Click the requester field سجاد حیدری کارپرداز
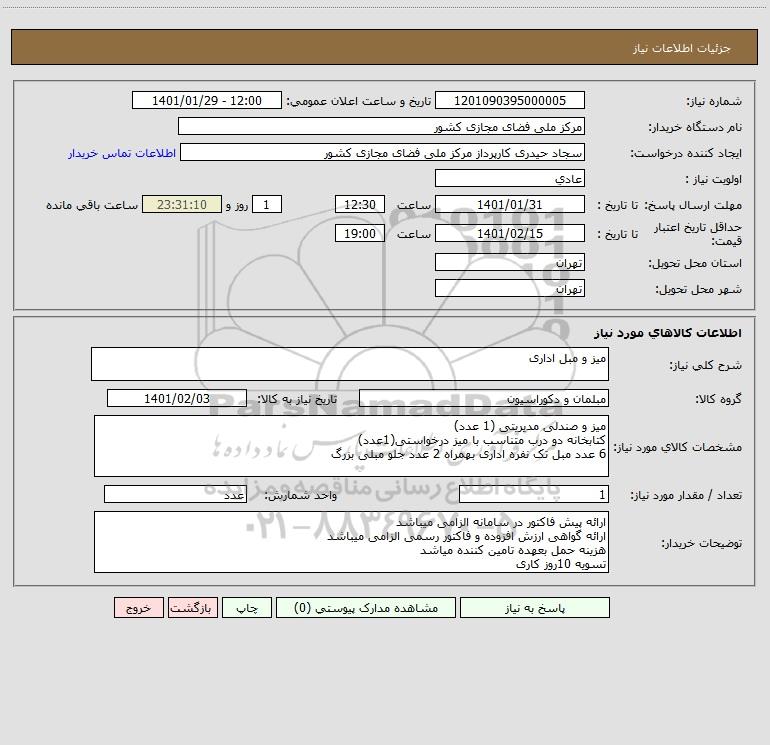 click(382, 152)
